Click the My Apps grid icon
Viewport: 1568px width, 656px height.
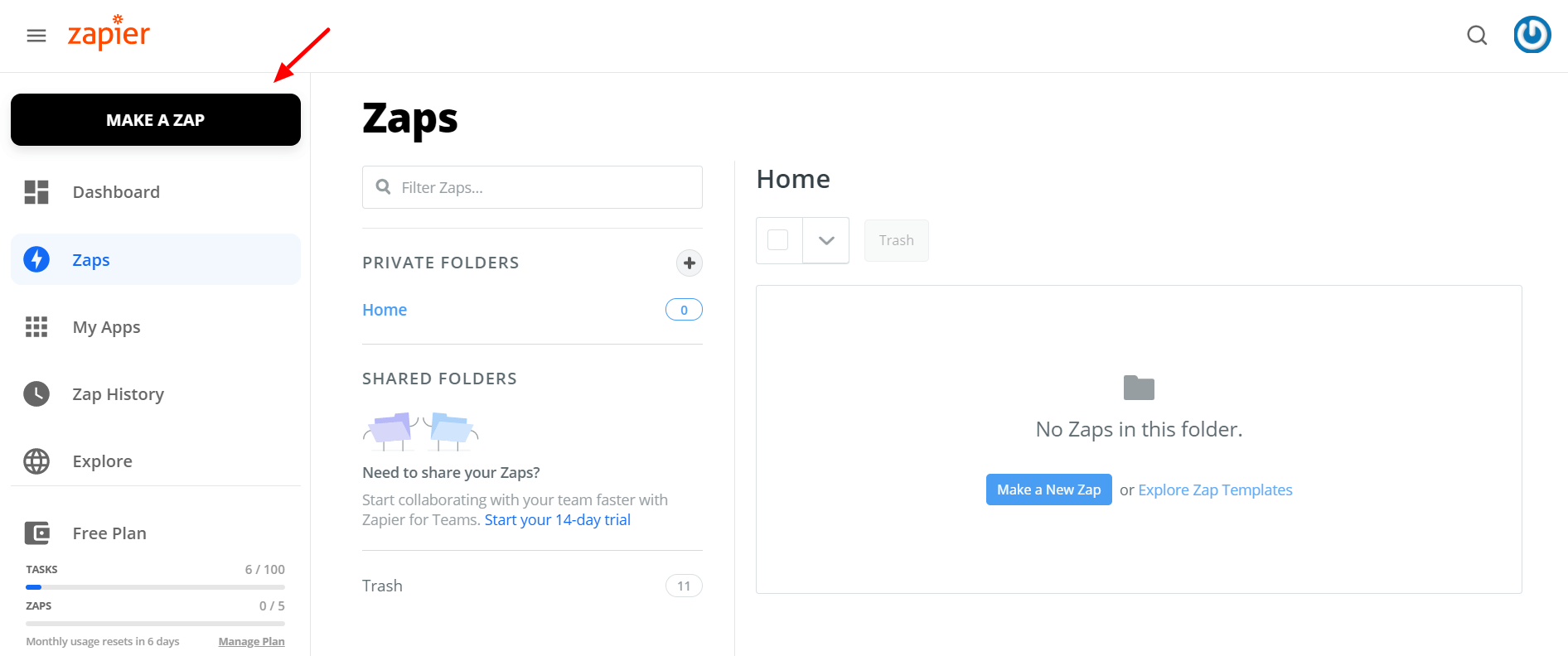click(36, 327)
